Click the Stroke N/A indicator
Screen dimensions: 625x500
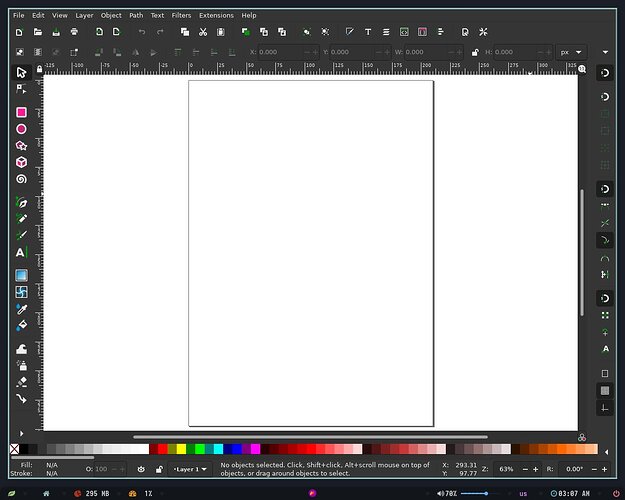51,473
